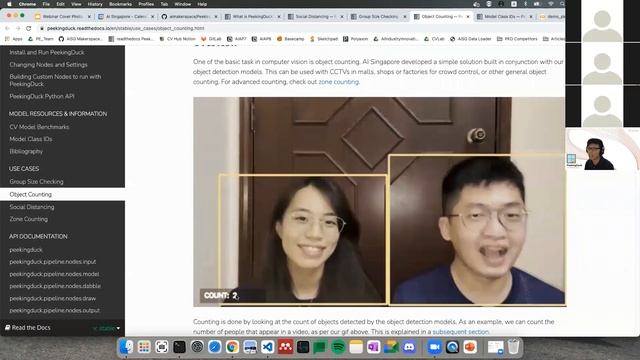This screenshot has height=360, width=640.
Task: Click the Wi-Fi status icon
Action: pos(551,4)
